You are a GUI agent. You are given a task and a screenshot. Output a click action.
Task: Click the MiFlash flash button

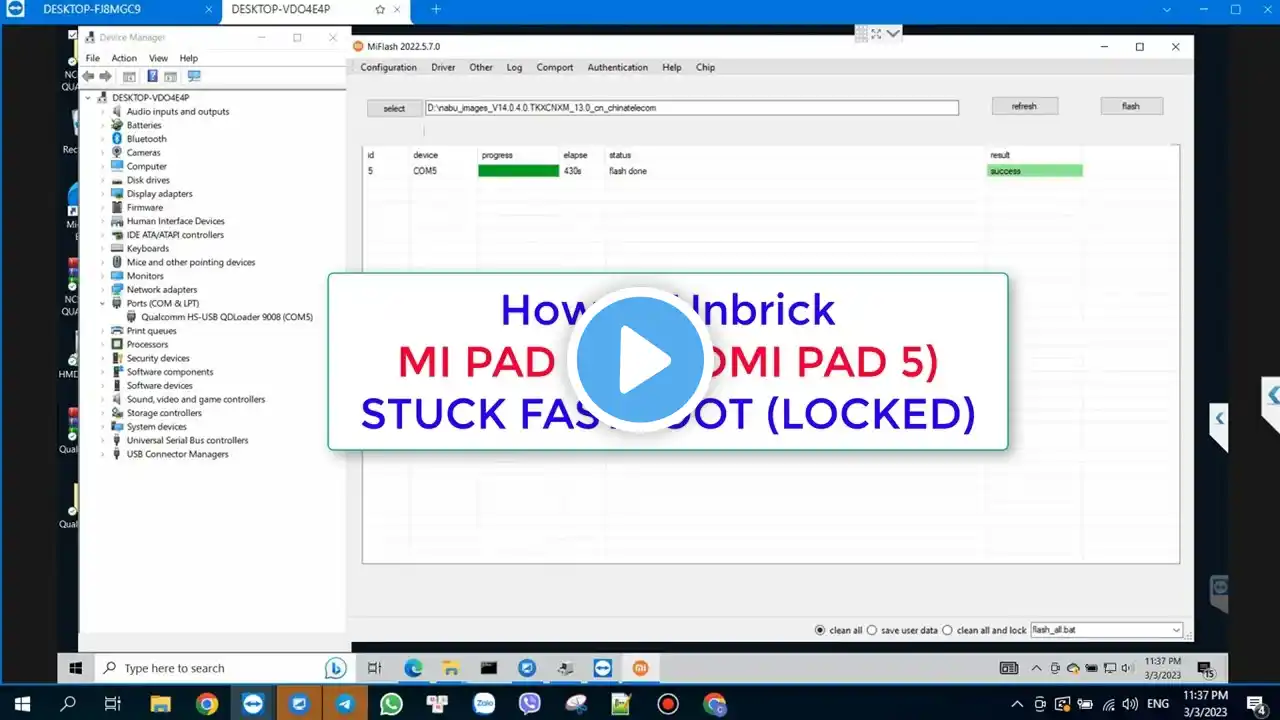click(1131, 106)
